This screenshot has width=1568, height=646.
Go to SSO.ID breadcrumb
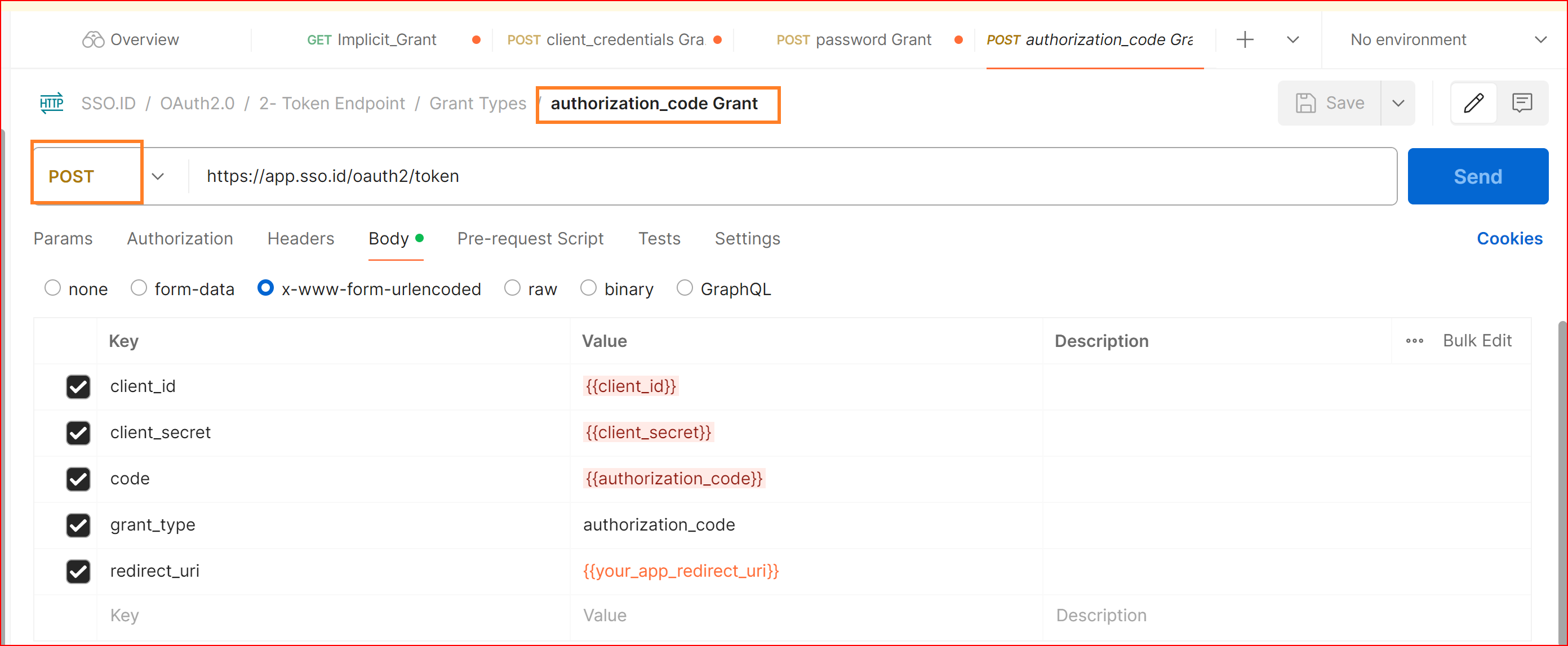[108, 104]
